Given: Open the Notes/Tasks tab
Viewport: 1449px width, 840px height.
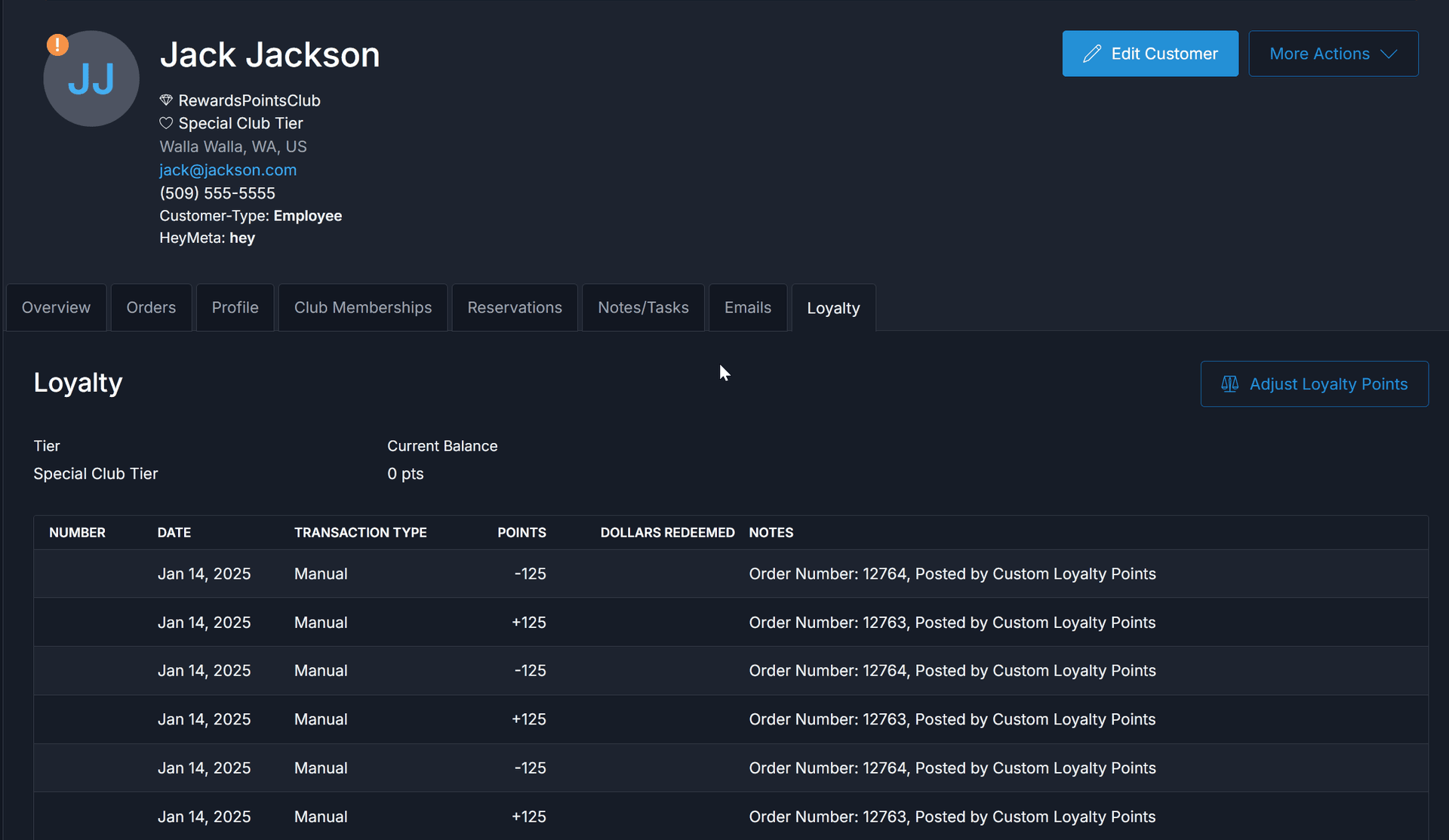Looking at the screenshot, I should pos(643,307).
